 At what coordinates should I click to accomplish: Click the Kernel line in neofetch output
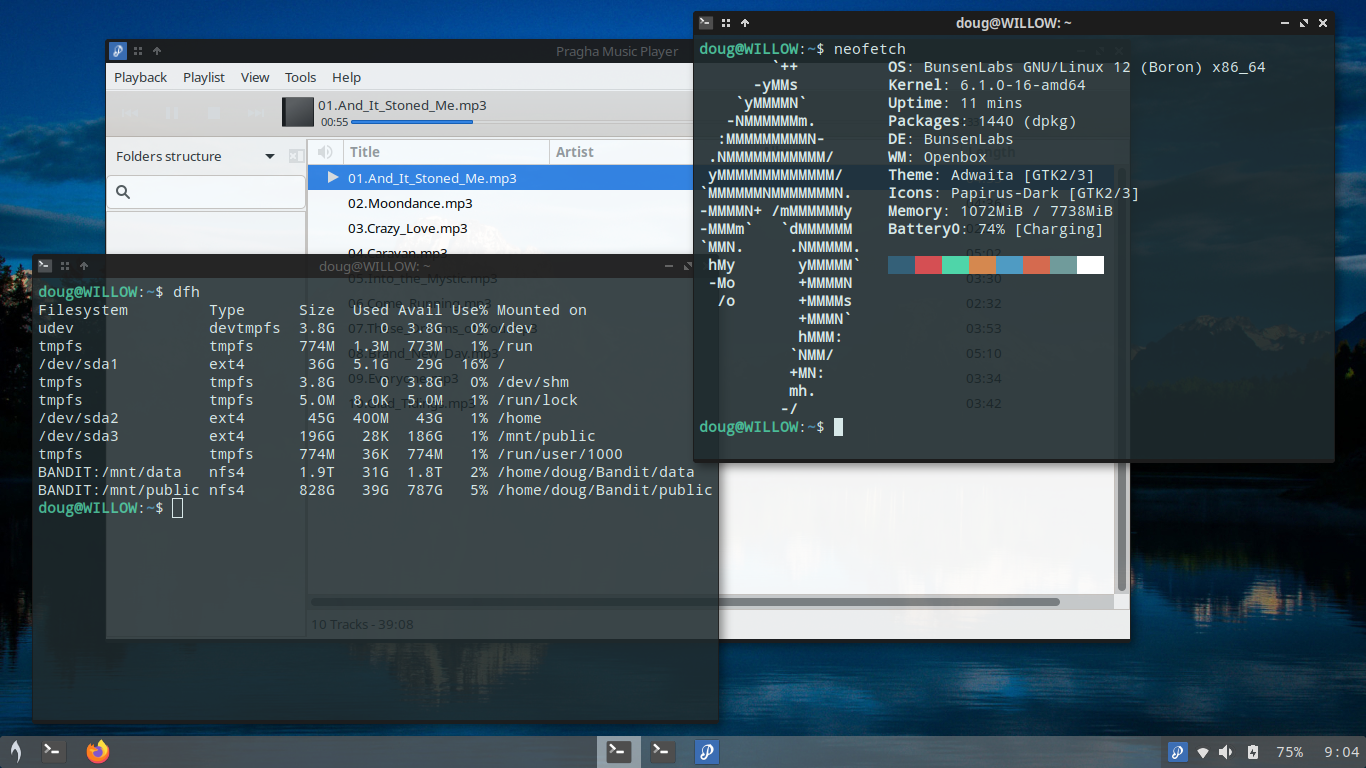987,85
